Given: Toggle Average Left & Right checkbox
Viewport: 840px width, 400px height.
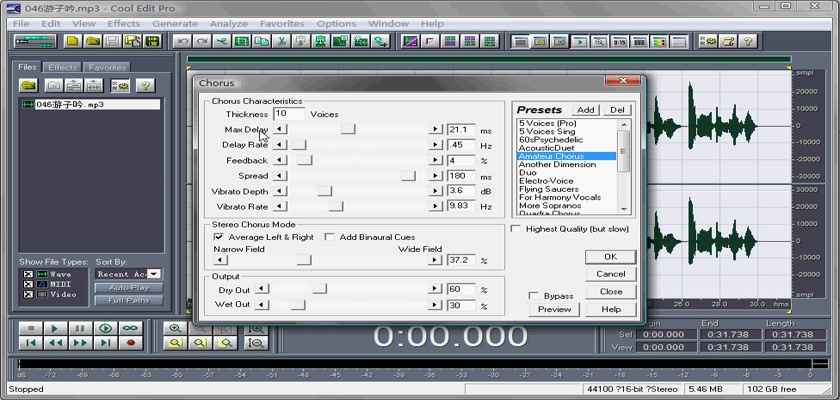Looking at the screenshot, I should click(218, 237).
